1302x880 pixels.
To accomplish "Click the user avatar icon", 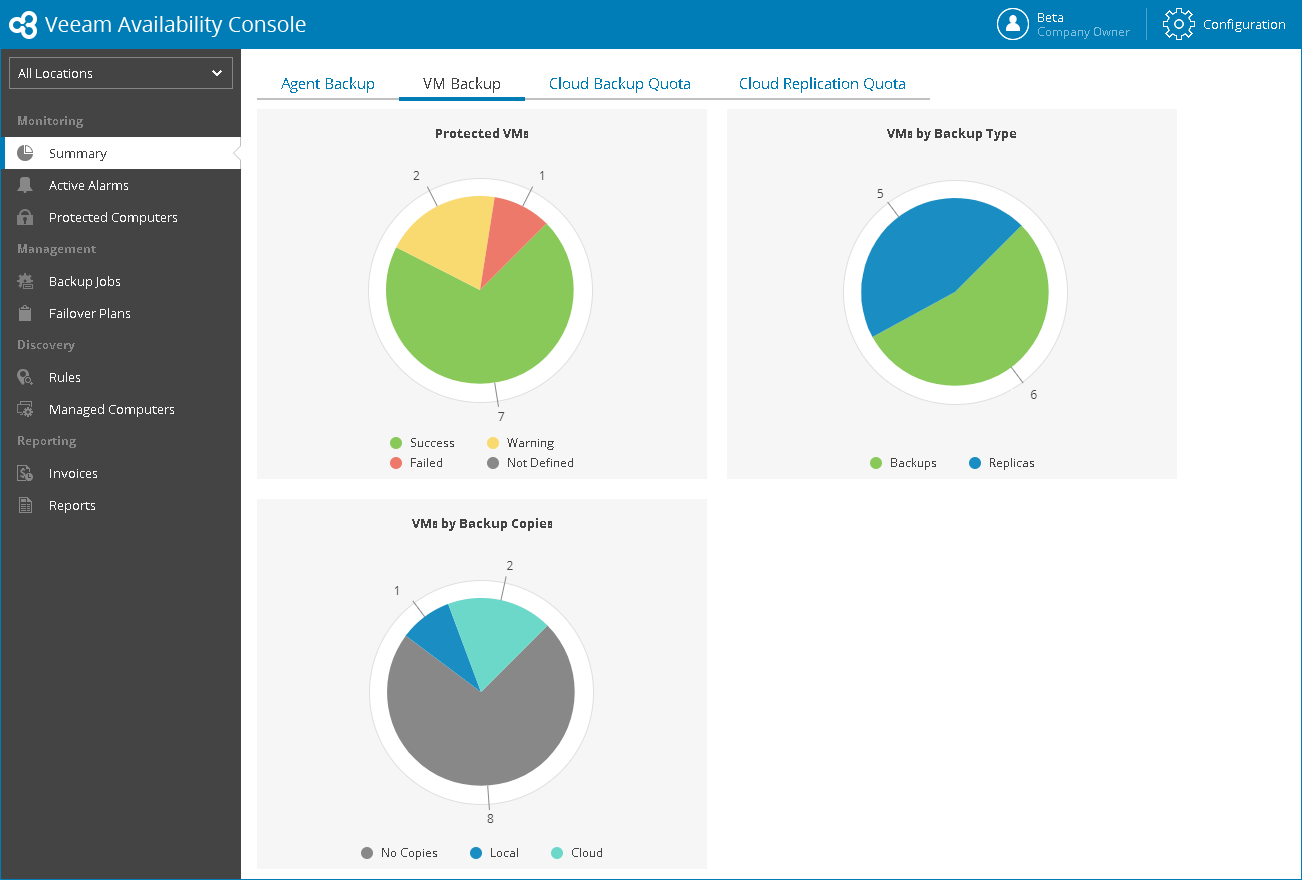I will click(1013, 24).
